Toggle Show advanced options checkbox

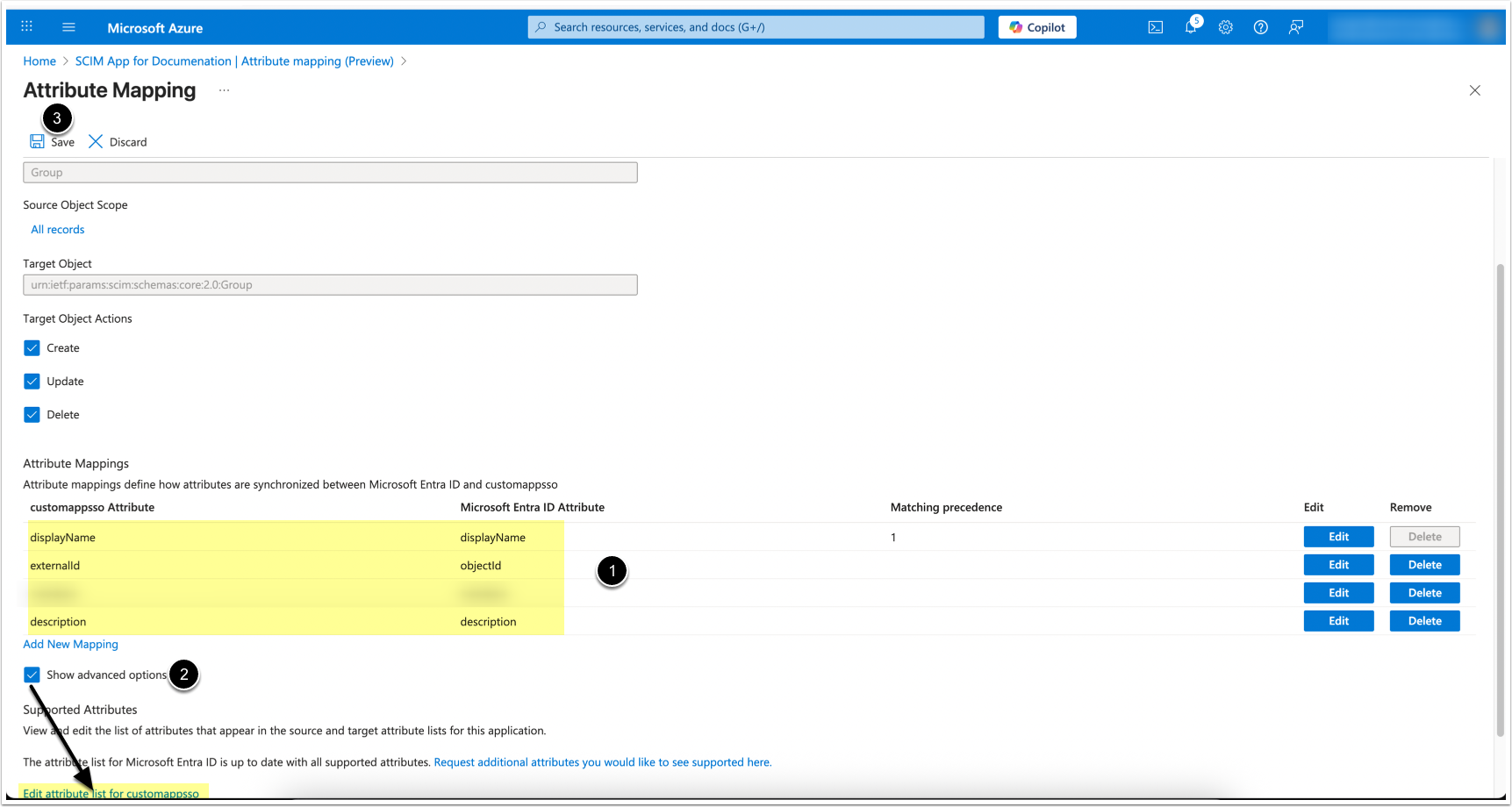[32, 675]
